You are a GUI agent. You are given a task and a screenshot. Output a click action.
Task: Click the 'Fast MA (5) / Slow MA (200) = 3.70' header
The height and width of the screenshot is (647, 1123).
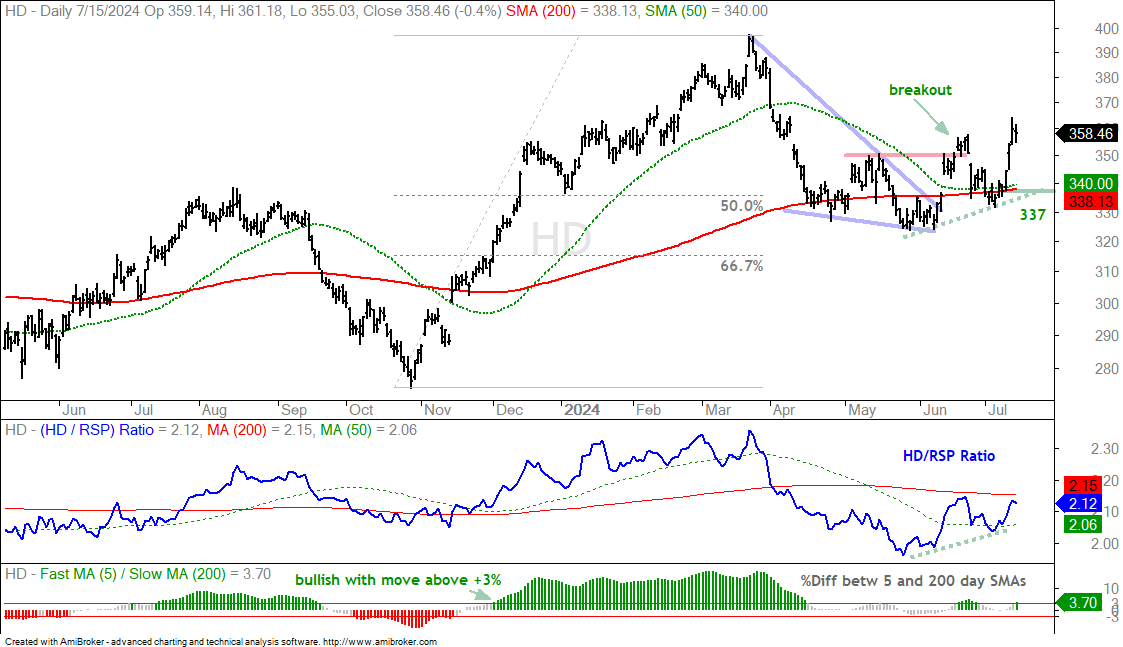coord(155,574)
